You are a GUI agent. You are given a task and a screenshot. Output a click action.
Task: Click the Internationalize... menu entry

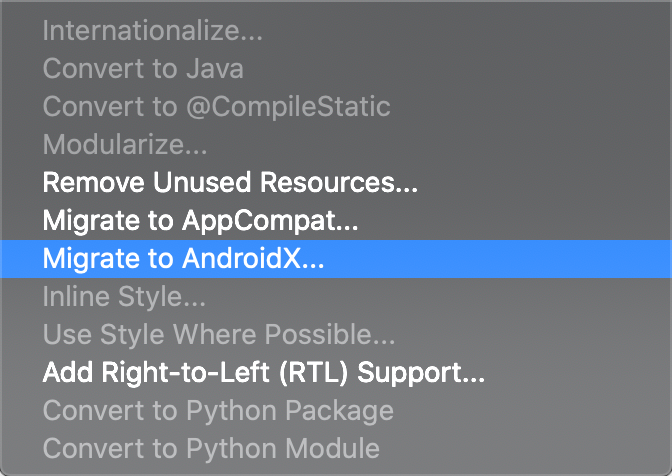152,31
